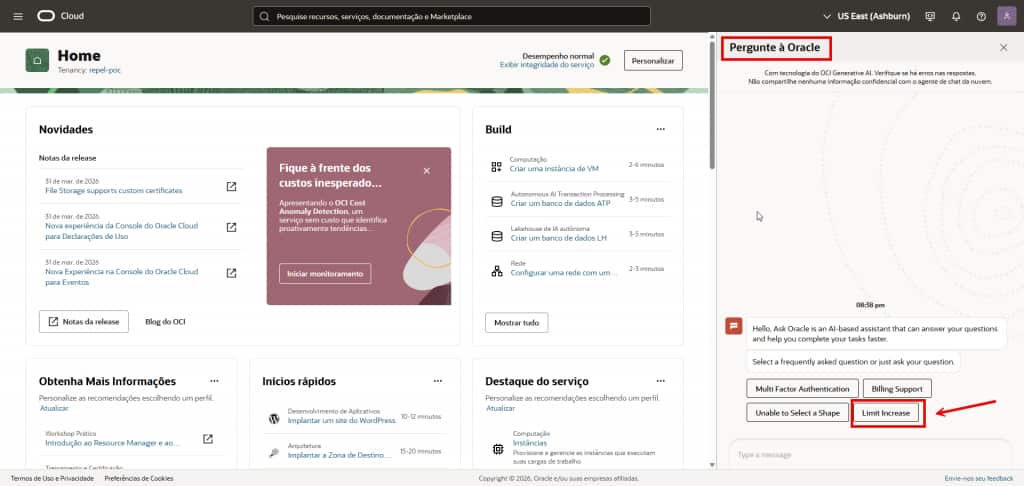Open the hamburger navigation menu
The height and width of the screenshot is (486, 1024).
click(18, 16)
